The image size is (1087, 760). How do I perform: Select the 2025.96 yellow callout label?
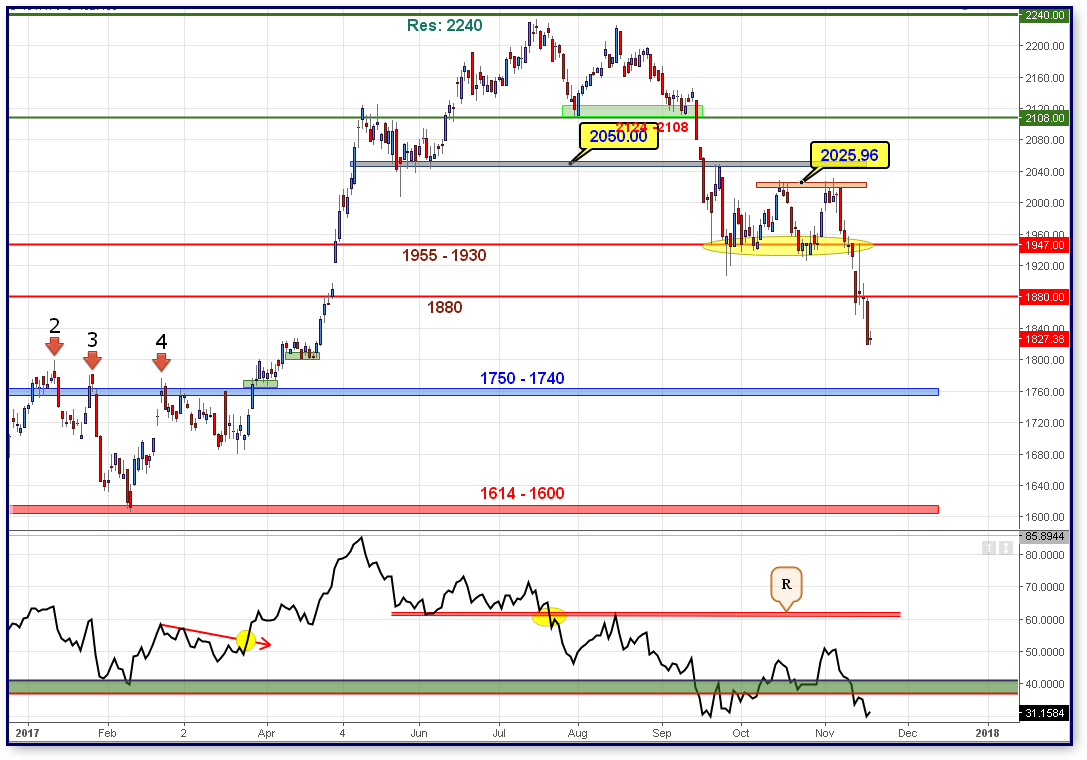point(848,156)
